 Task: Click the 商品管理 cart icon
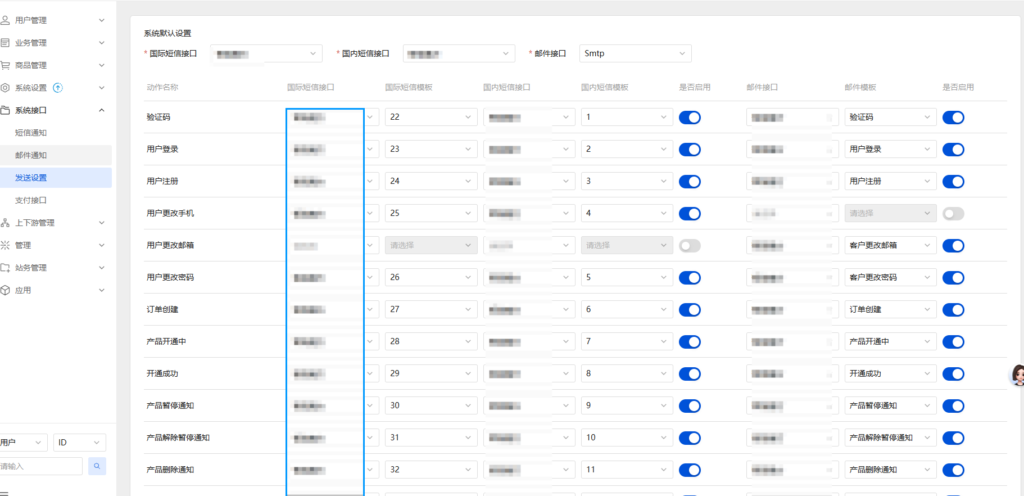coord(5,65)
